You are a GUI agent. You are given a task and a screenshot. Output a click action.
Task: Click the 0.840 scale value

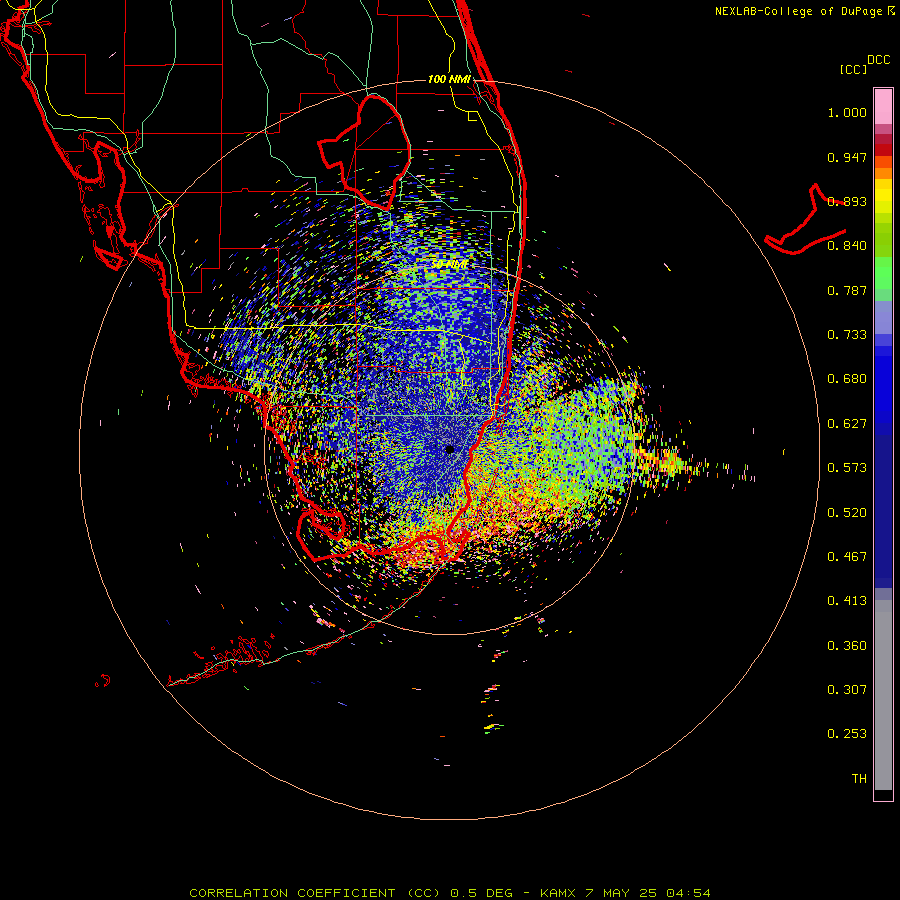847,246
